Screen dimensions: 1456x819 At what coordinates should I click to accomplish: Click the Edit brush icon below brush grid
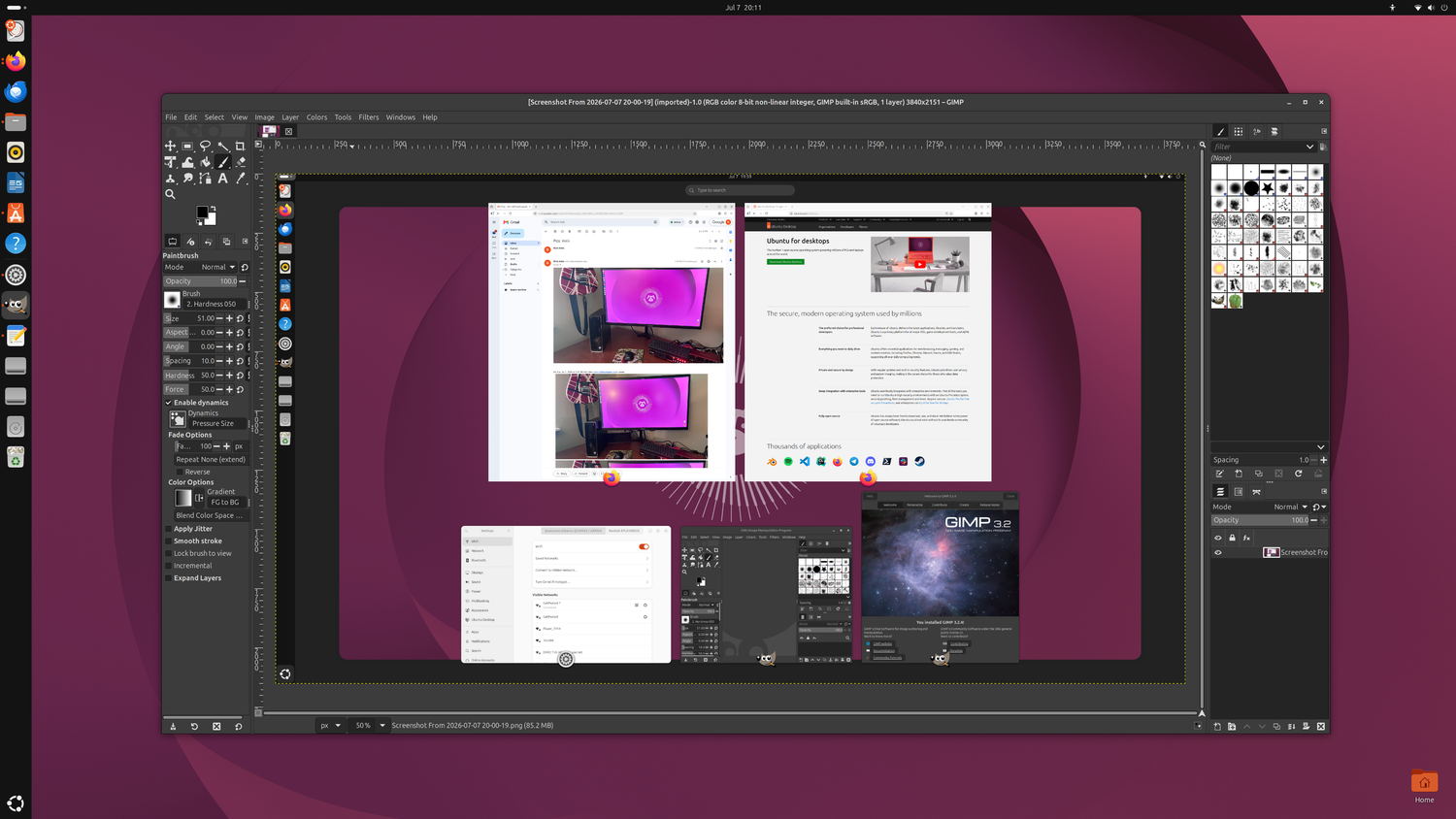coord(1219,474)
